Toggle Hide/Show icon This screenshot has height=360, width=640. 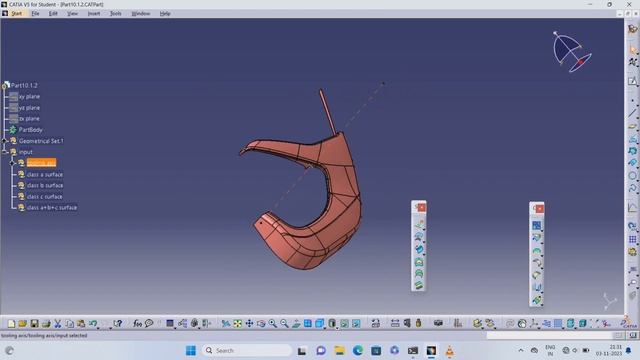pos(344,324)
